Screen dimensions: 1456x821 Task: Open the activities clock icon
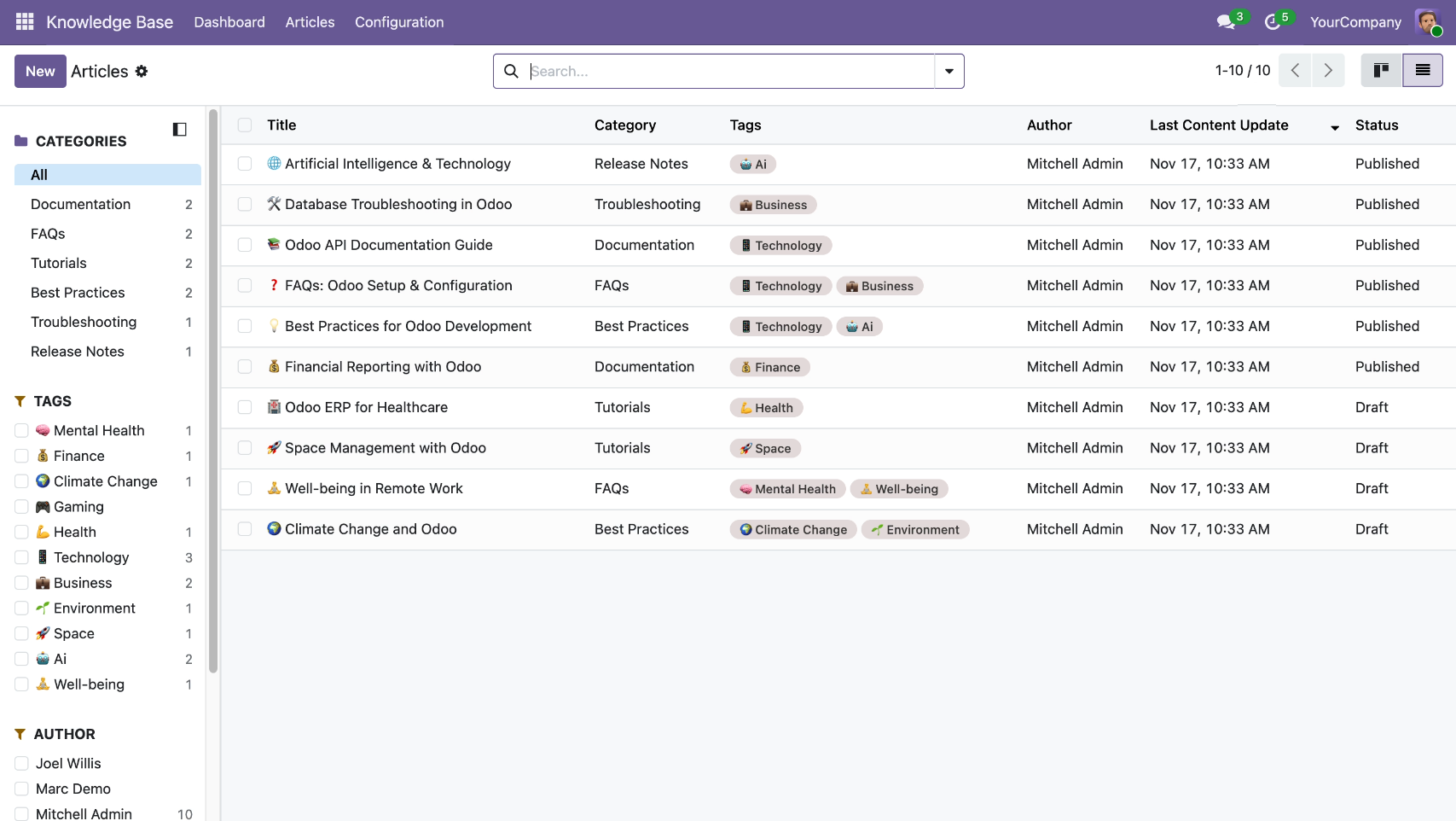click(x=1272, y=22)
